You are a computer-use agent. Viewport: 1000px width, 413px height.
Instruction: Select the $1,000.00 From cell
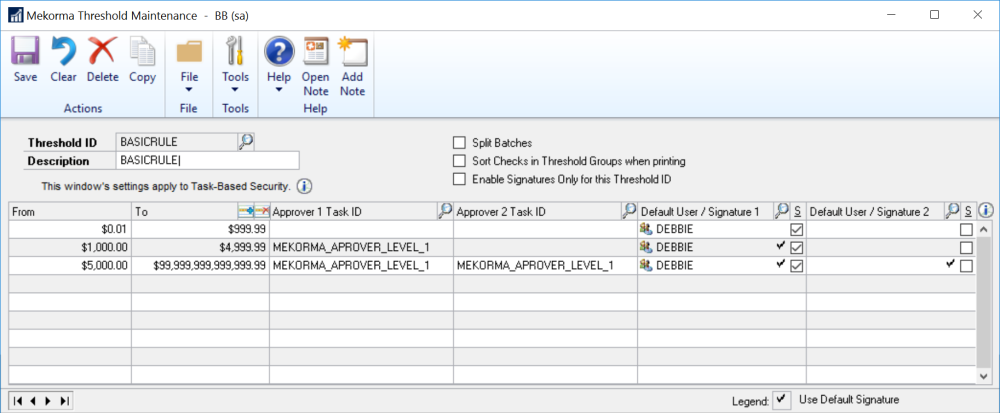tap(70, 248)
